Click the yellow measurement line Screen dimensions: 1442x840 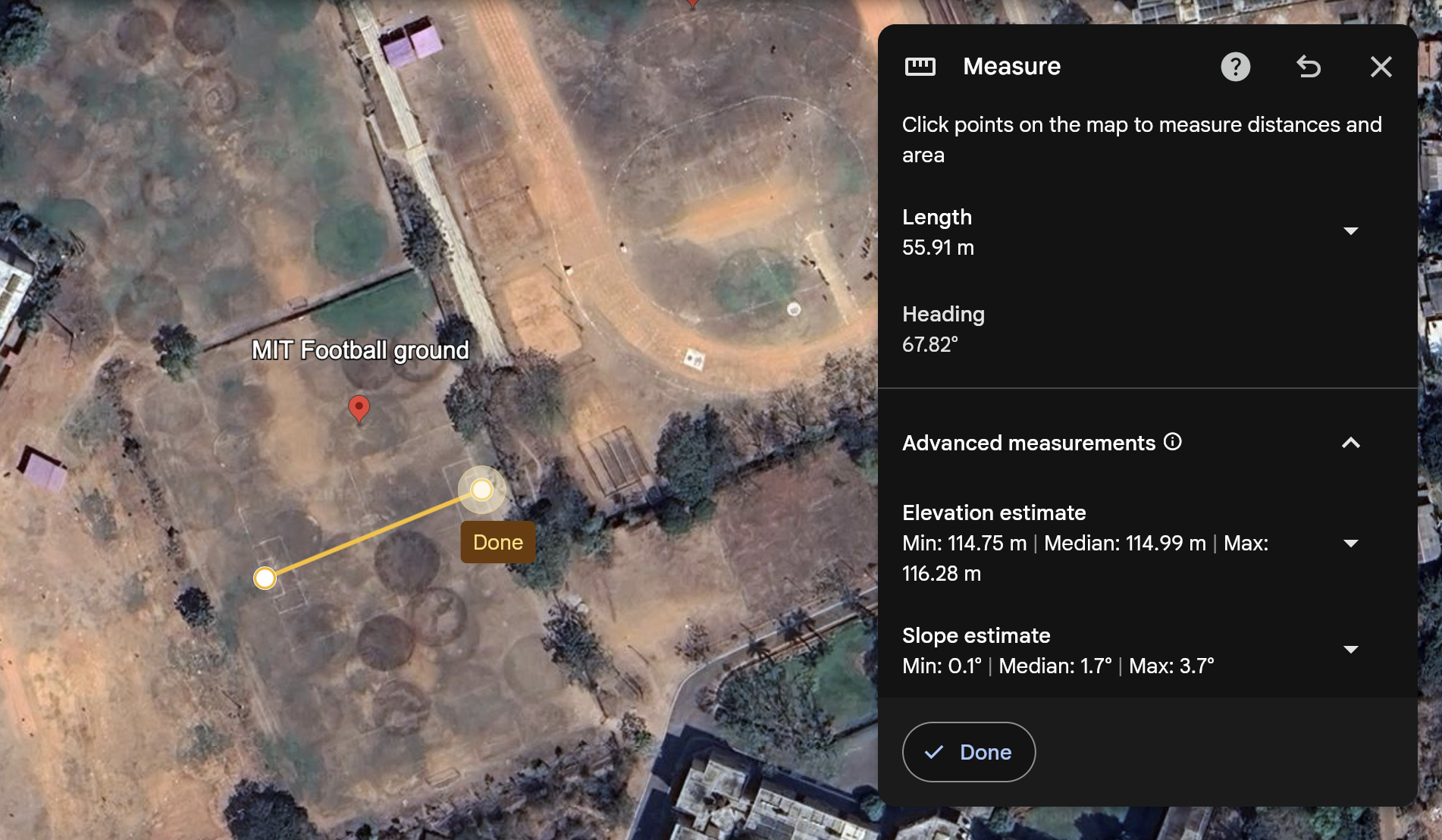point(371,534)
